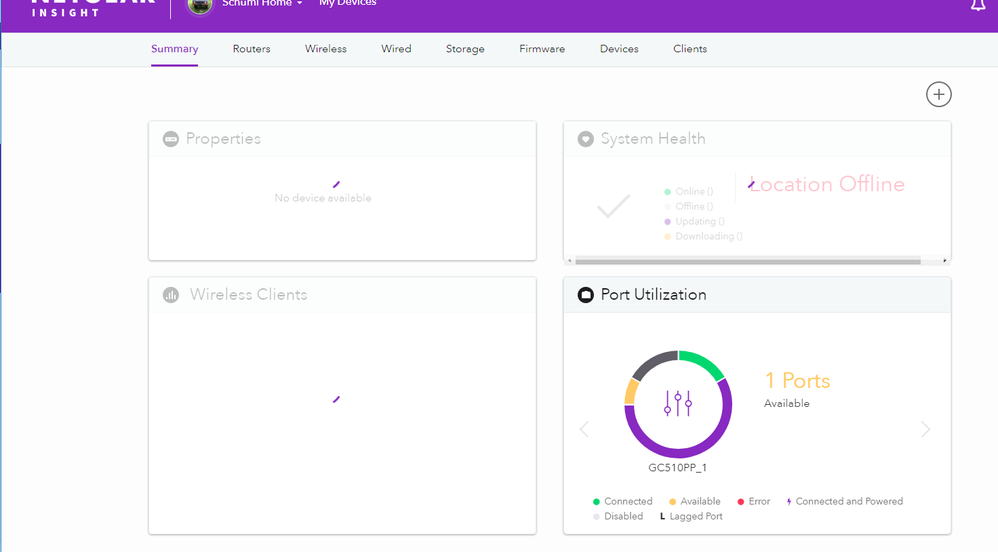Open the Firmware tab

point(542,49)
